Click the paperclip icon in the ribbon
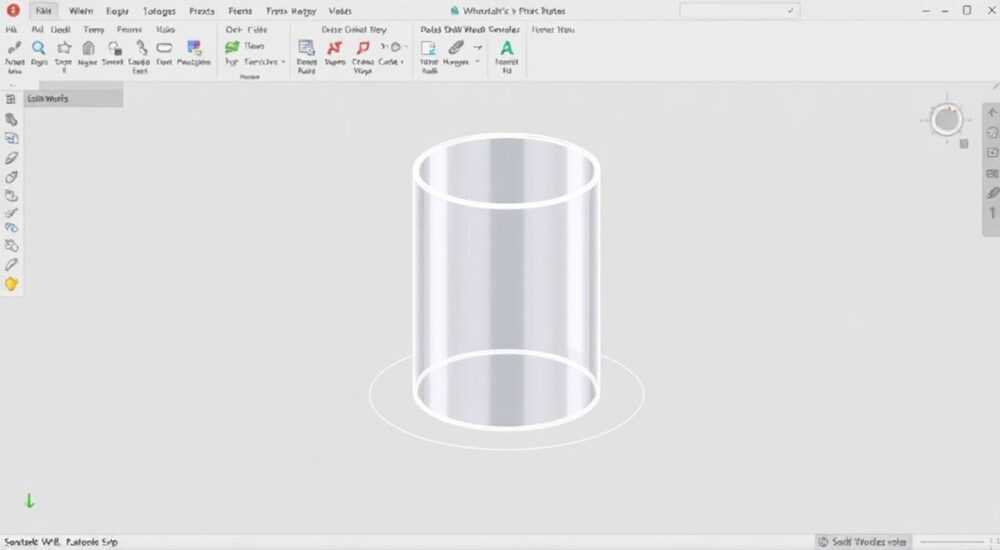 tap(455, 47)
